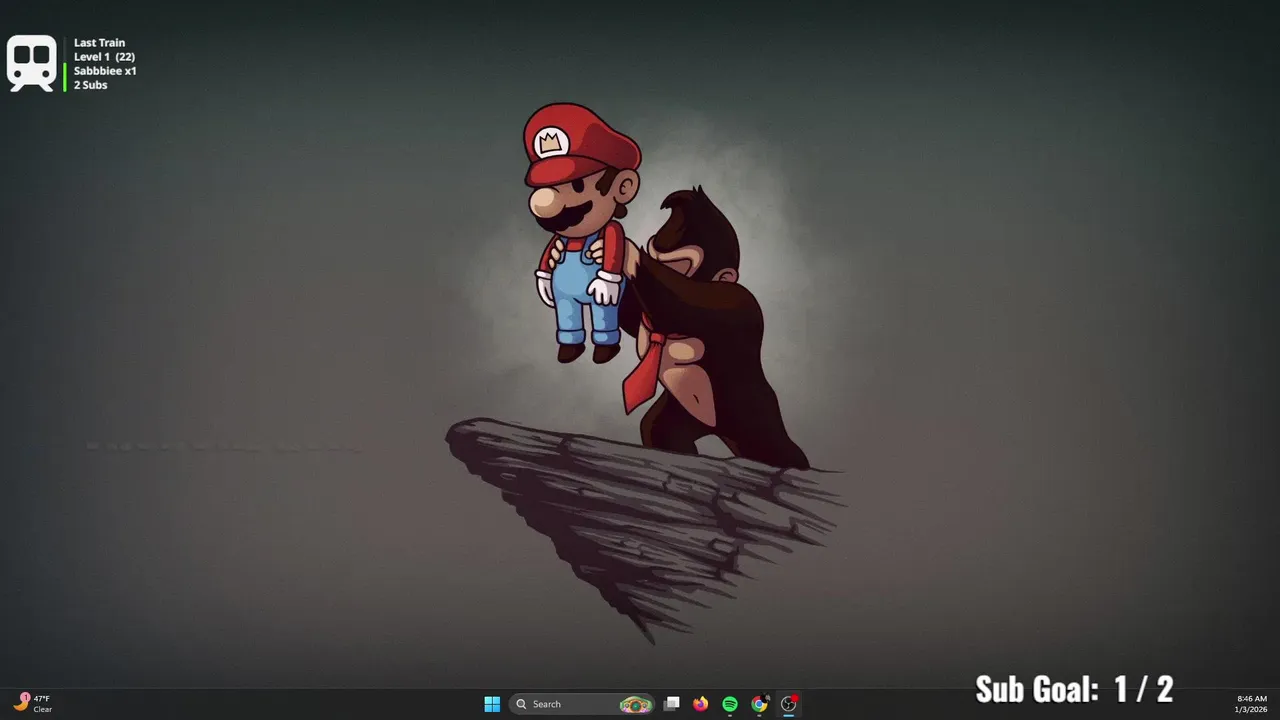1280x720 pixels.
Task: Open the search highlight image in Search box
Action: point(635,704)
